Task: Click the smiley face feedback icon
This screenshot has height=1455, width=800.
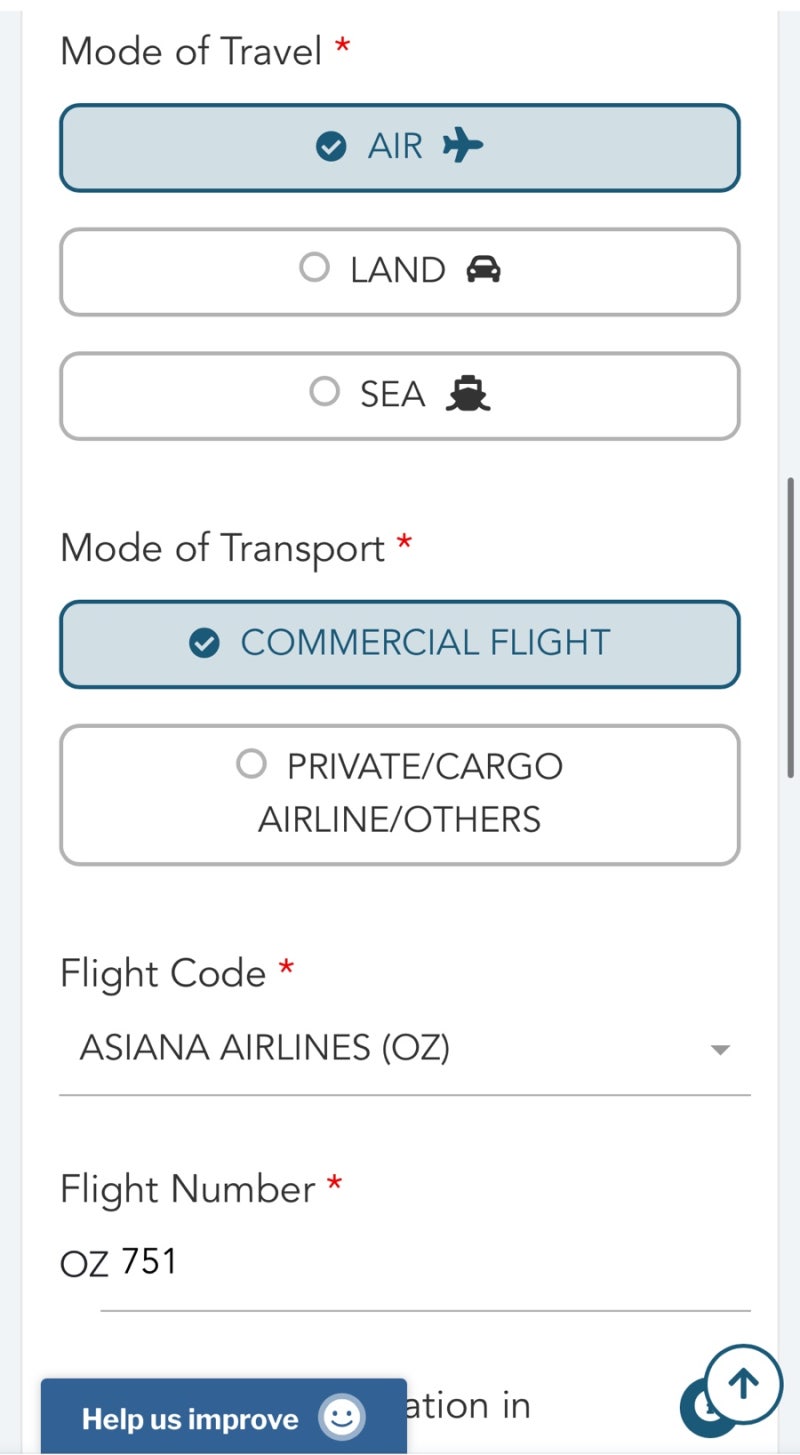Action: tap(342, 1417)
